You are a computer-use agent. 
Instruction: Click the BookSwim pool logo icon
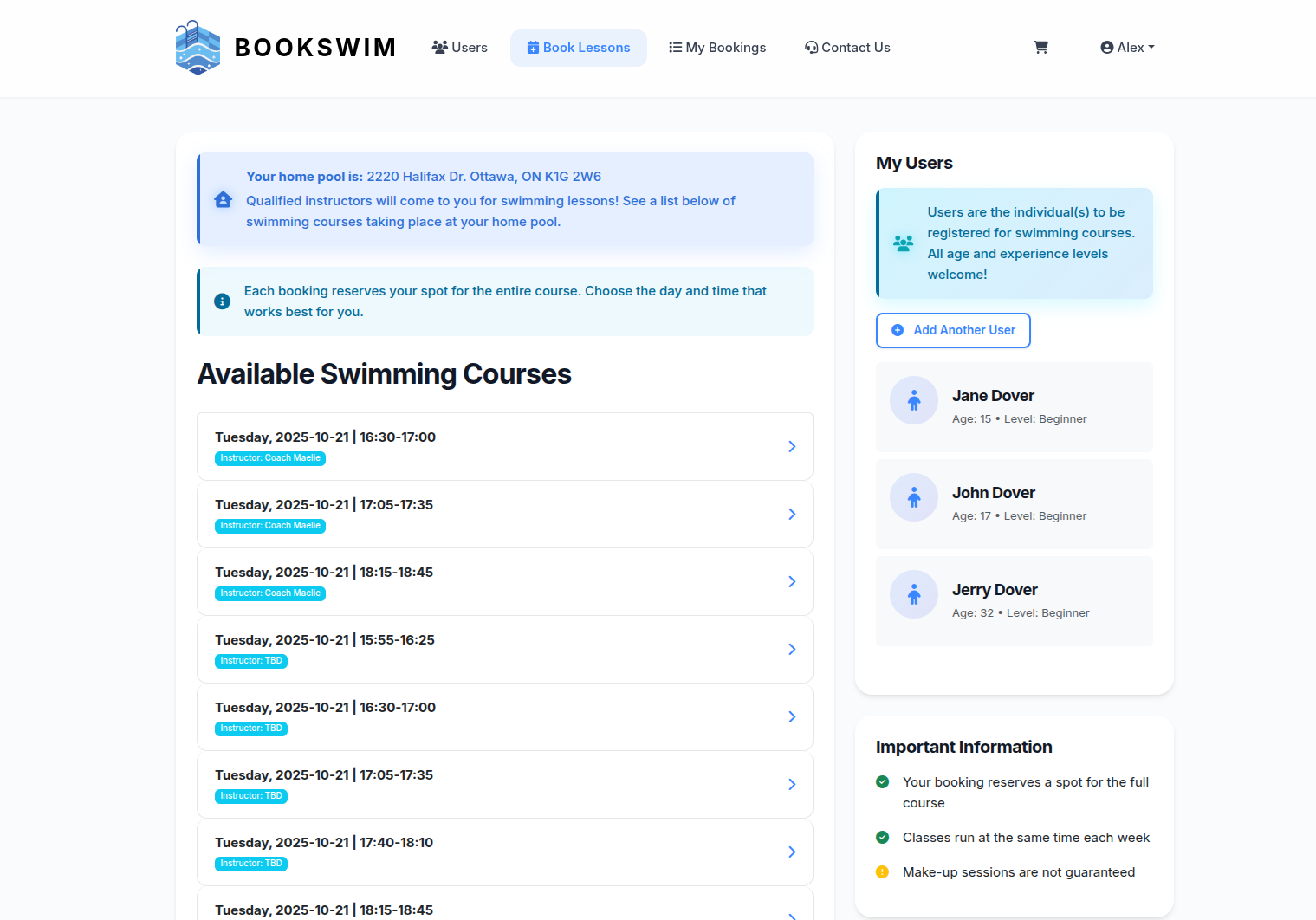(198, 48)
